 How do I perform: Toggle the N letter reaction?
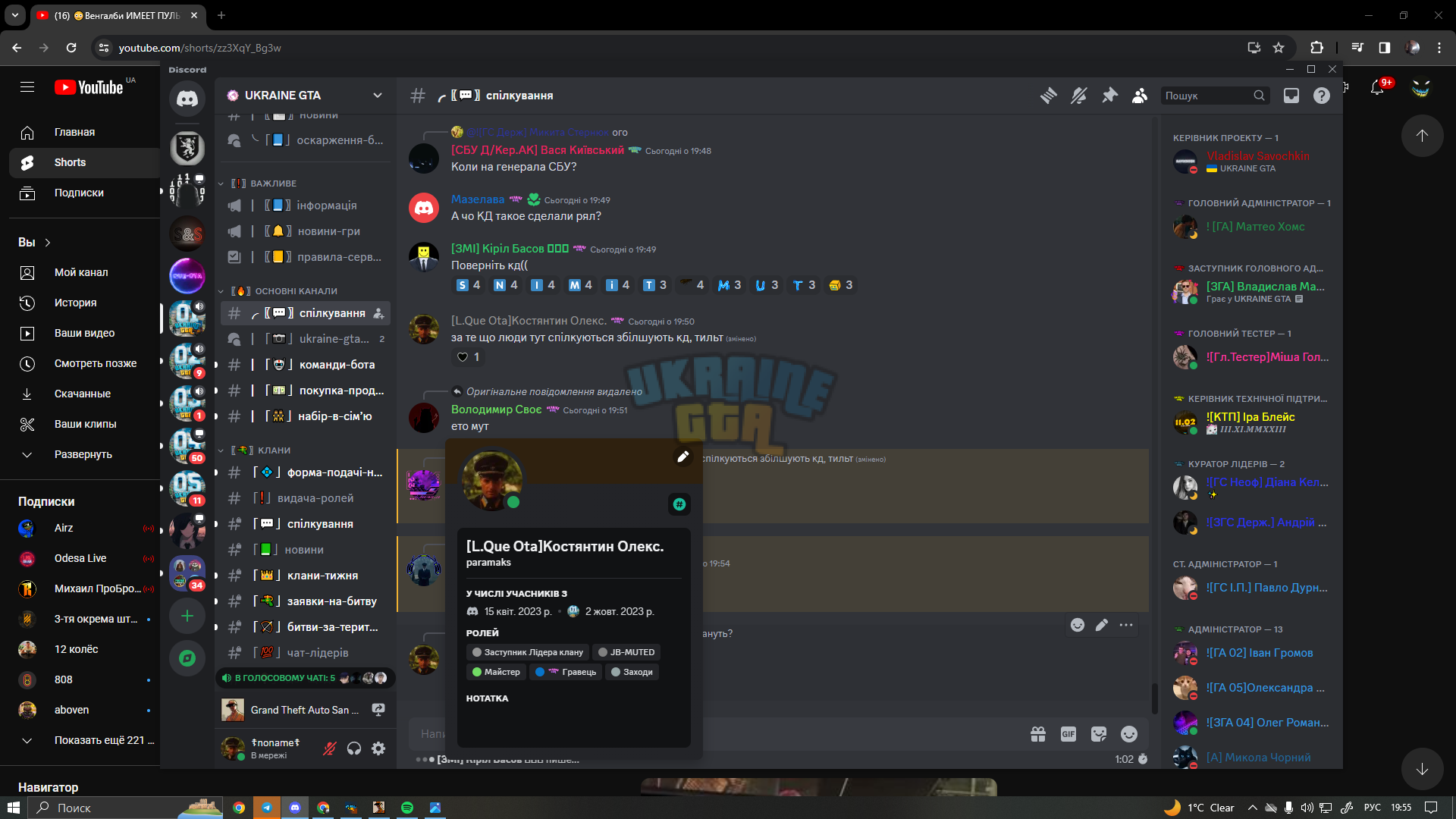[505, 285]
